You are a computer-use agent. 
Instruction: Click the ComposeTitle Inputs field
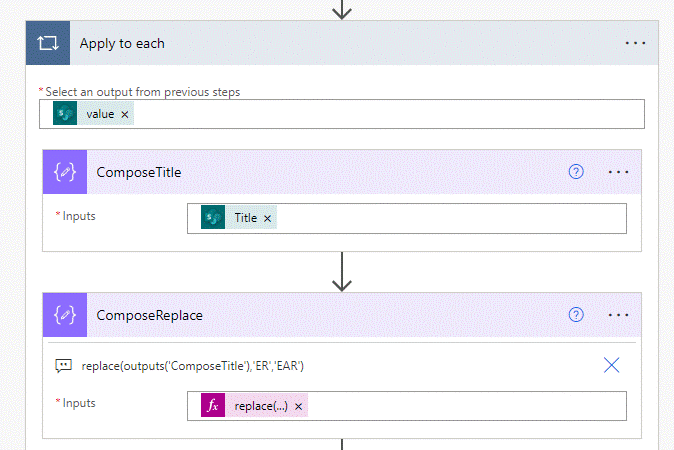tap(450, 218)
